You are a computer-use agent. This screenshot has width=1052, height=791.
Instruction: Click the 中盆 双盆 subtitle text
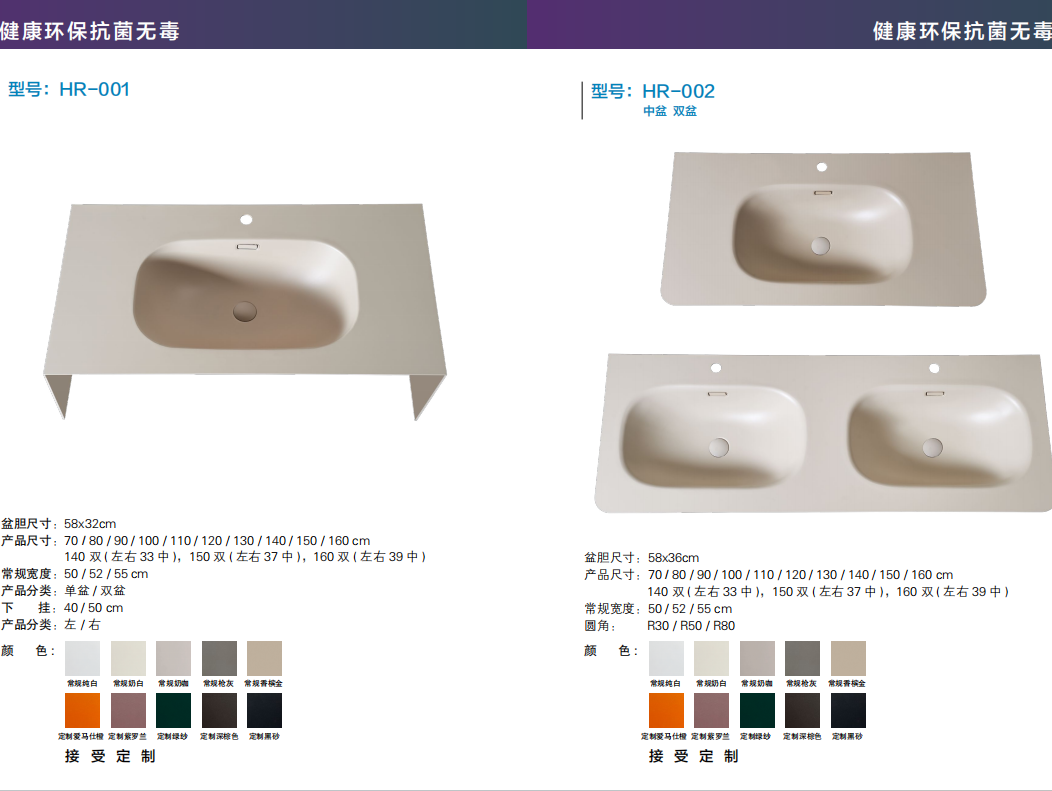[x=670, y=111]
